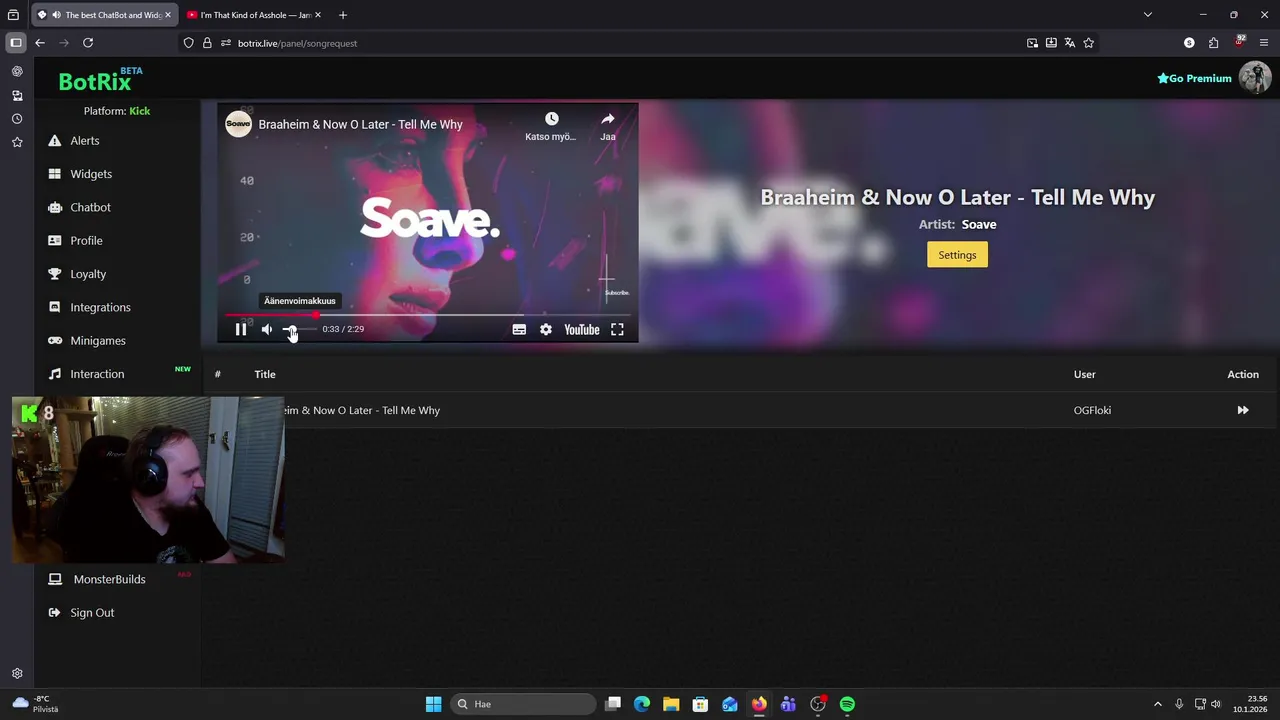This screenshot has width=1280, height=720.
Task: List all tabs dropdown arrow
Action: [1148, 15]
